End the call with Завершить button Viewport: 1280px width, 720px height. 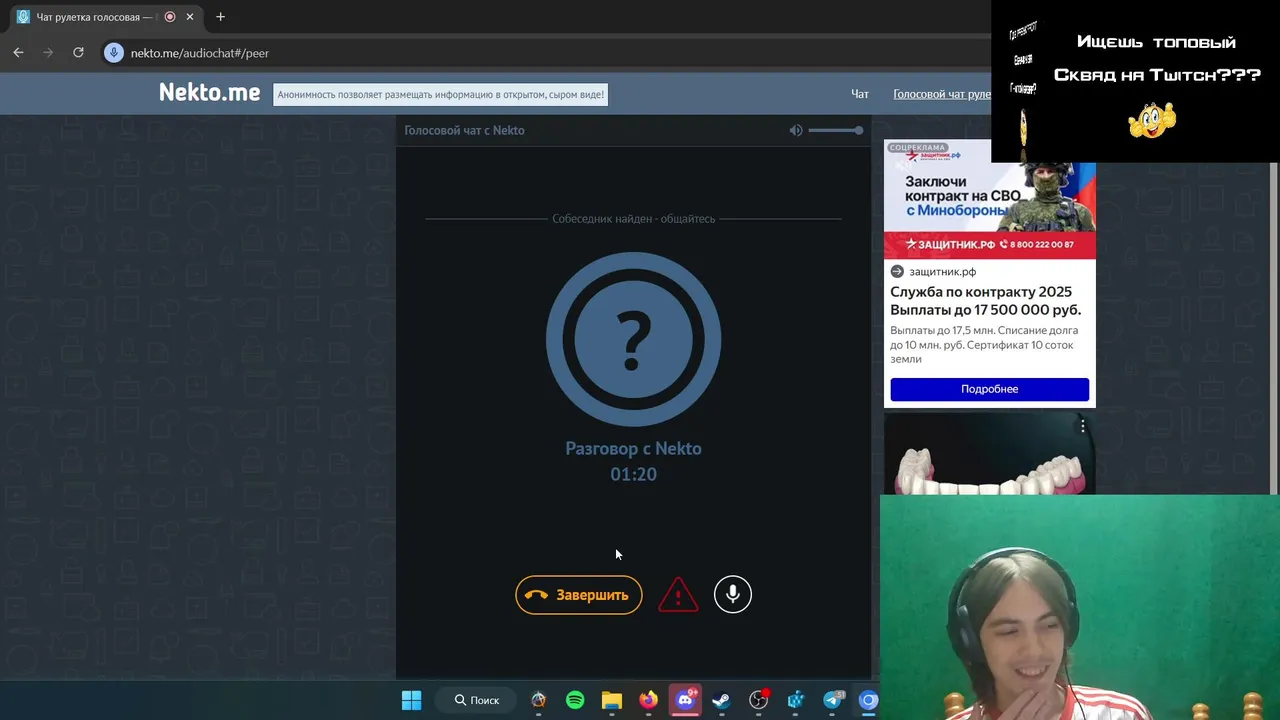pyautogui.click(x=579, y=595)
